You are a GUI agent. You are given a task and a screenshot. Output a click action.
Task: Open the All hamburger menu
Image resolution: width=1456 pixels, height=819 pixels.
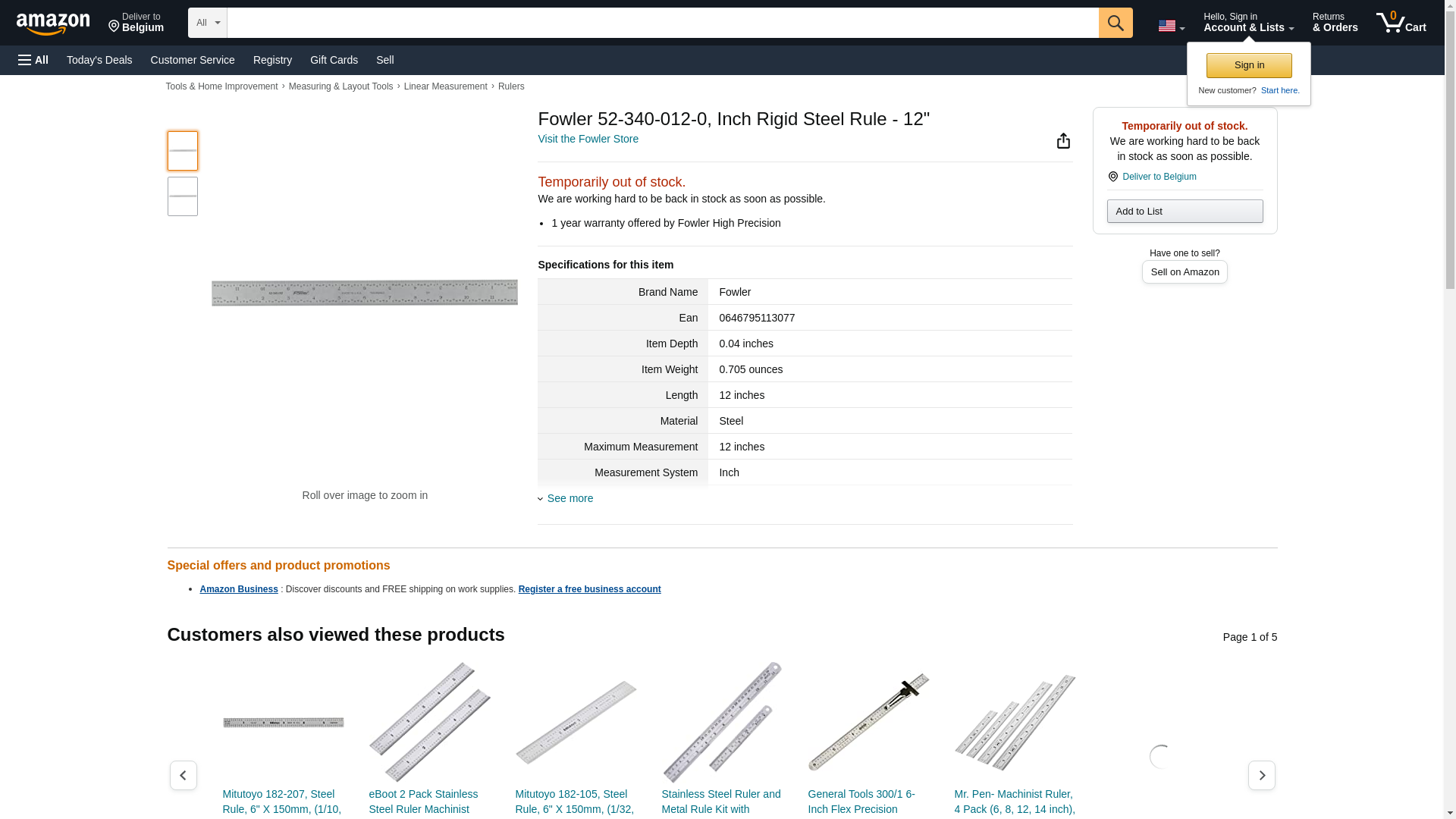coord(33,60)
